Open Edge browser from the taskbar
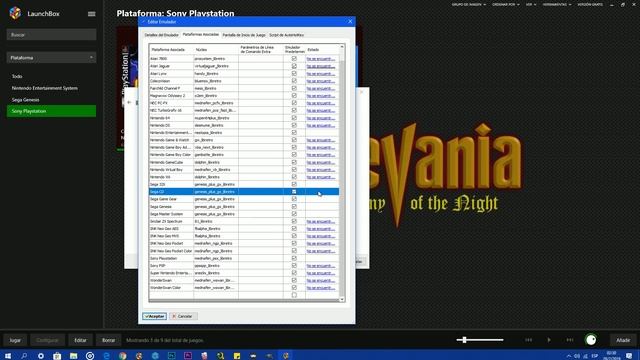Image resolution: width=640 pixels, height=360 pixels. 106,356
